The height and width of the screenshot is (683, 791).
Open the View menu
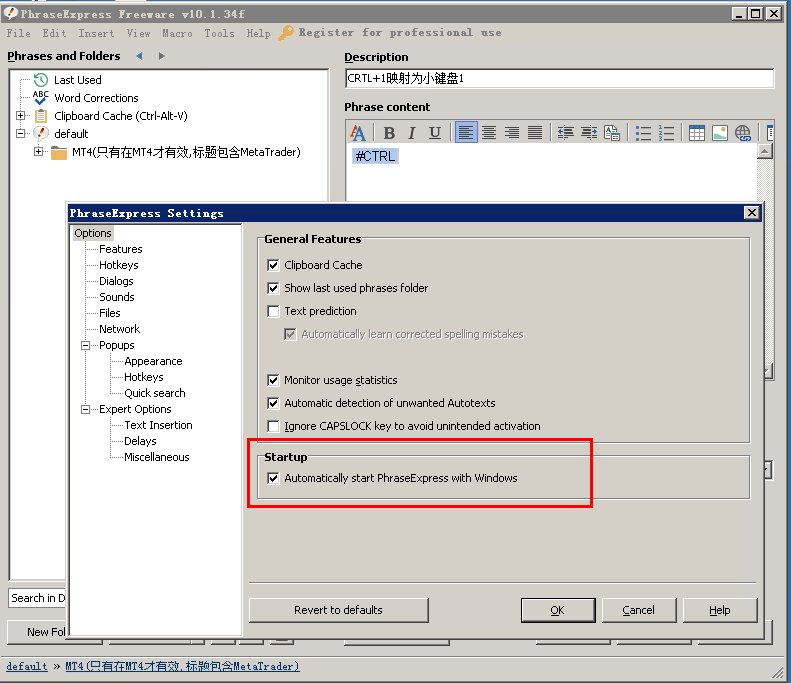pos(138,33)
